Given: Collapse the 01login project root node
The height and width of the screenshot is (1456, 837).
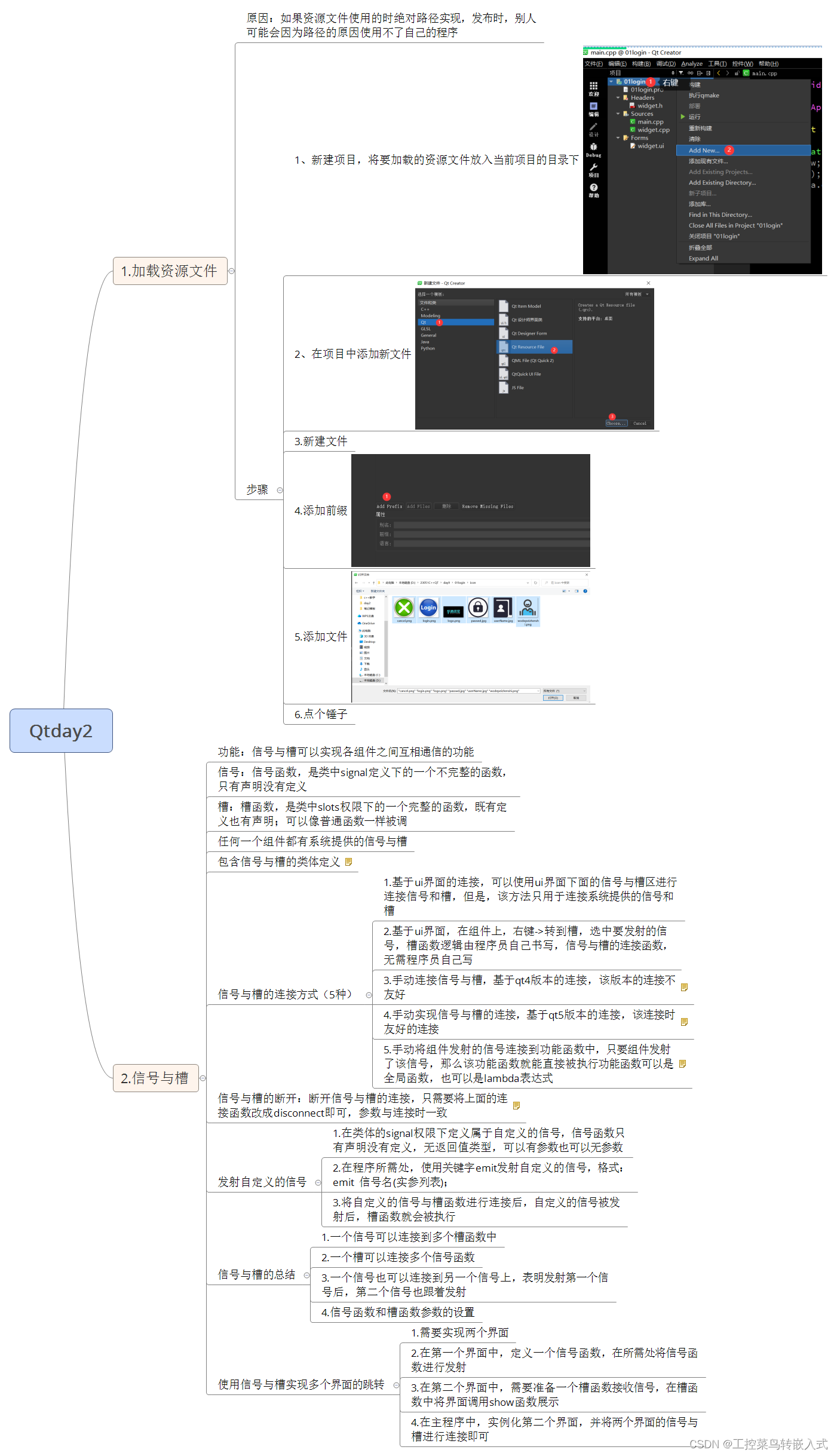Looking at the screenshot, I should [611, 81].
